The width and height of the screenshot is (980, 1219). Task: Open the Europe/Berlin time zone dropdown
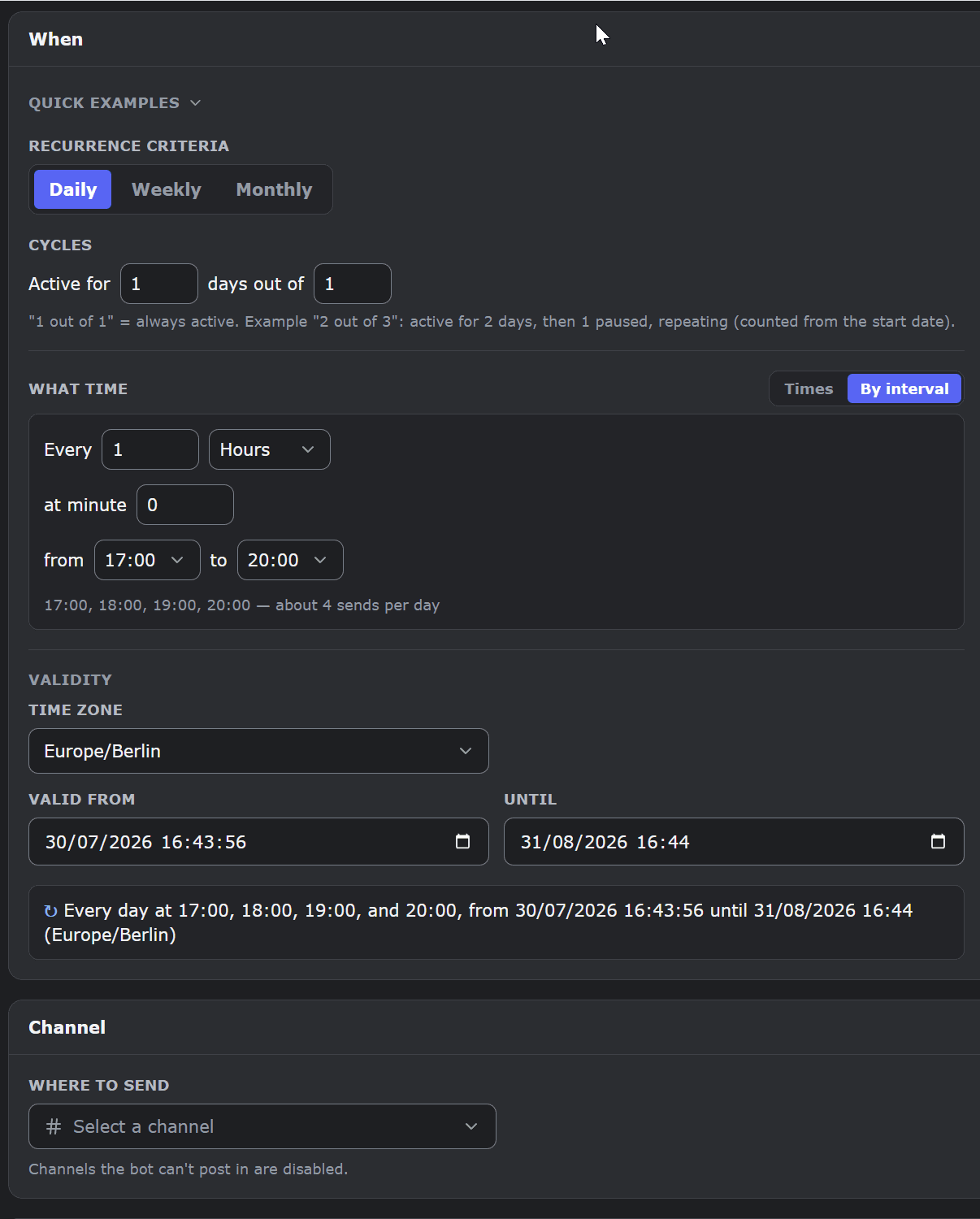click(258, 751)
